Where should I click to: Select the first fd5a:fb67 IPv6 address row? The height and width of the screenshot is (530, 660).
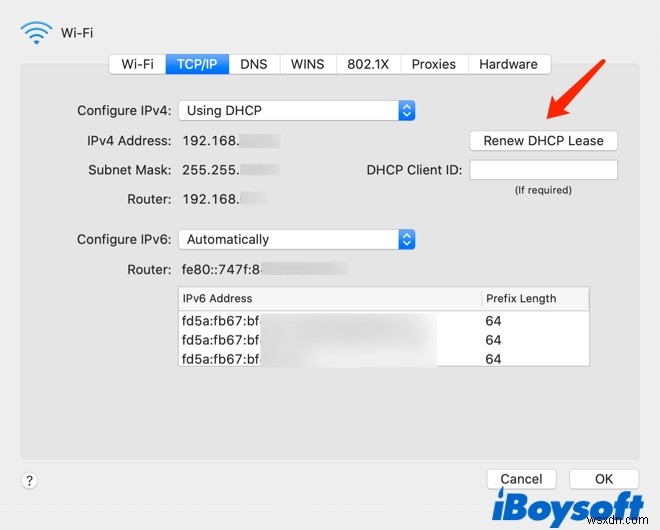383,321
